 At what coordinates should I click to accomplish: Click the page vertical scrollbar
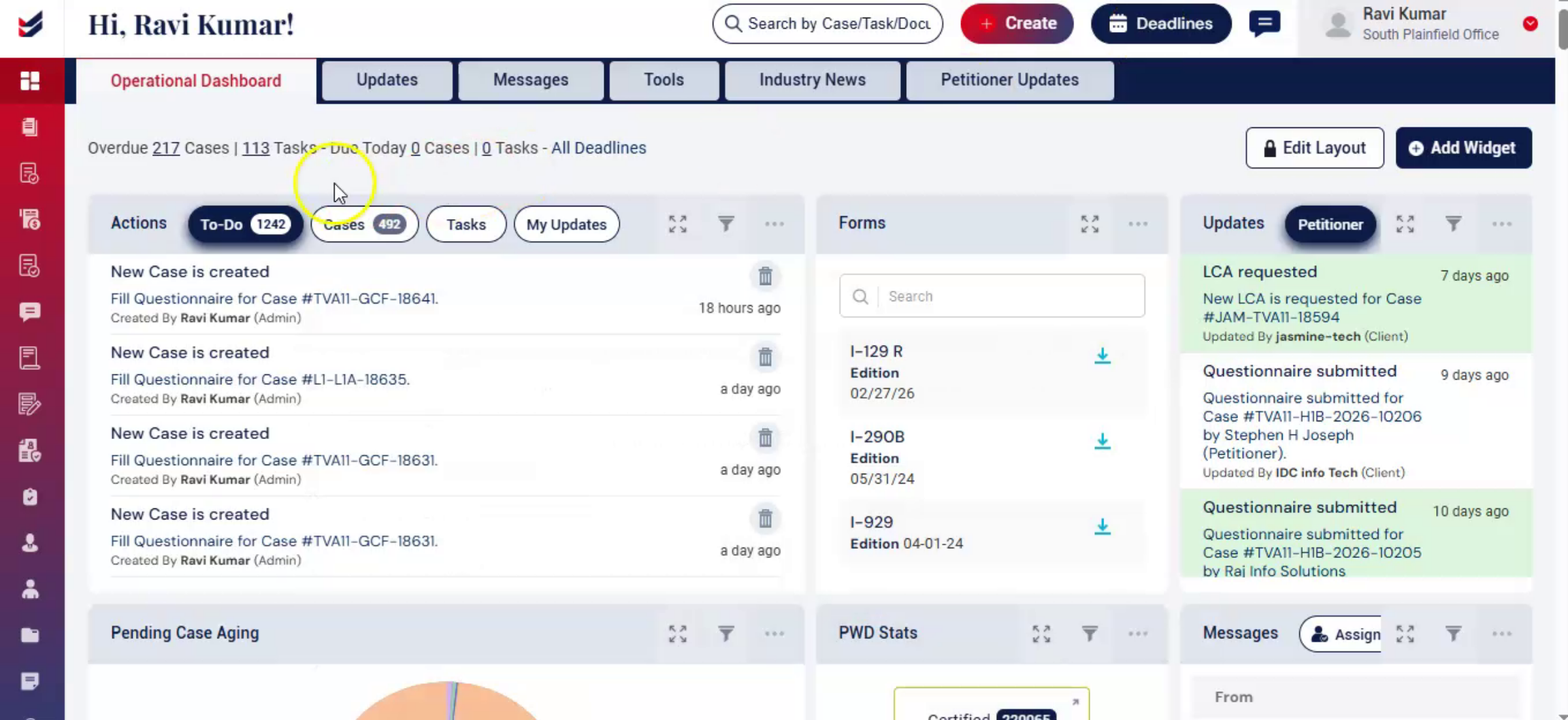[1562, 29]
